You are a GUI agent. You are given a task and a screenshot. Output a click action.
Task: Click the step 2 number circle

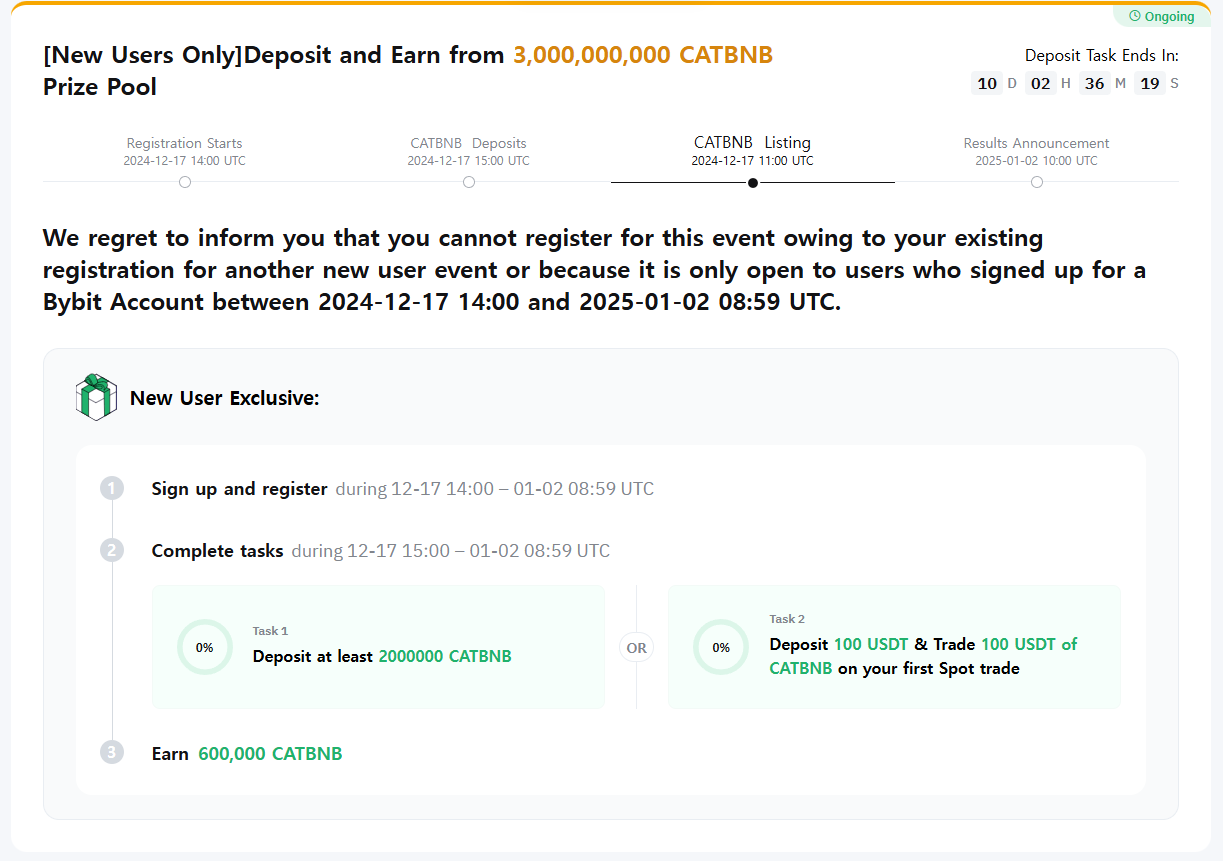point(112,550)
